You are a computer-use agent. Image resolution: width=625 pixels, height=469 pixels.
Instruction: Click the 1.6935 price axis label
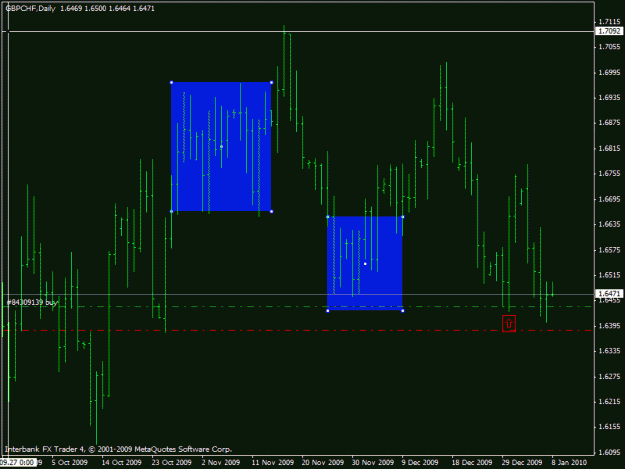click(609, 98)
